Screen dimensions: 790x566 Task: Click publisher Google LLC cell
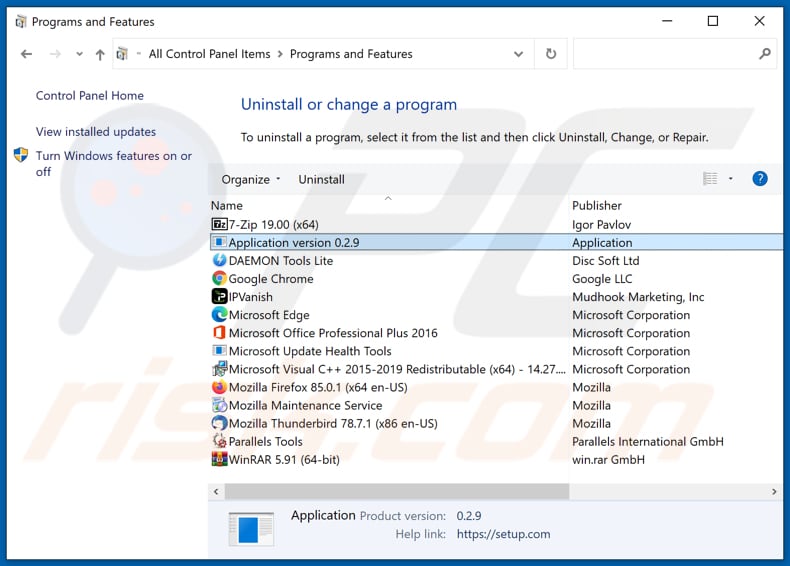[602, 279]
